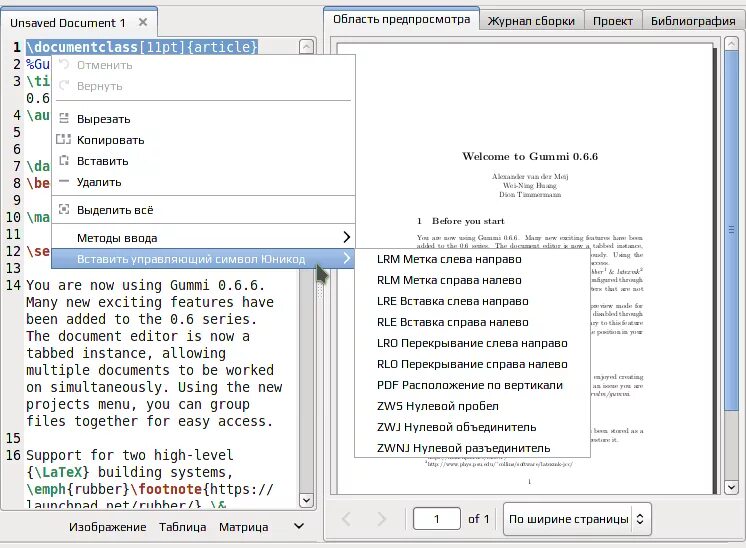Go to previous preview page arrow
746x548 pixels.
tap(346, 519)
